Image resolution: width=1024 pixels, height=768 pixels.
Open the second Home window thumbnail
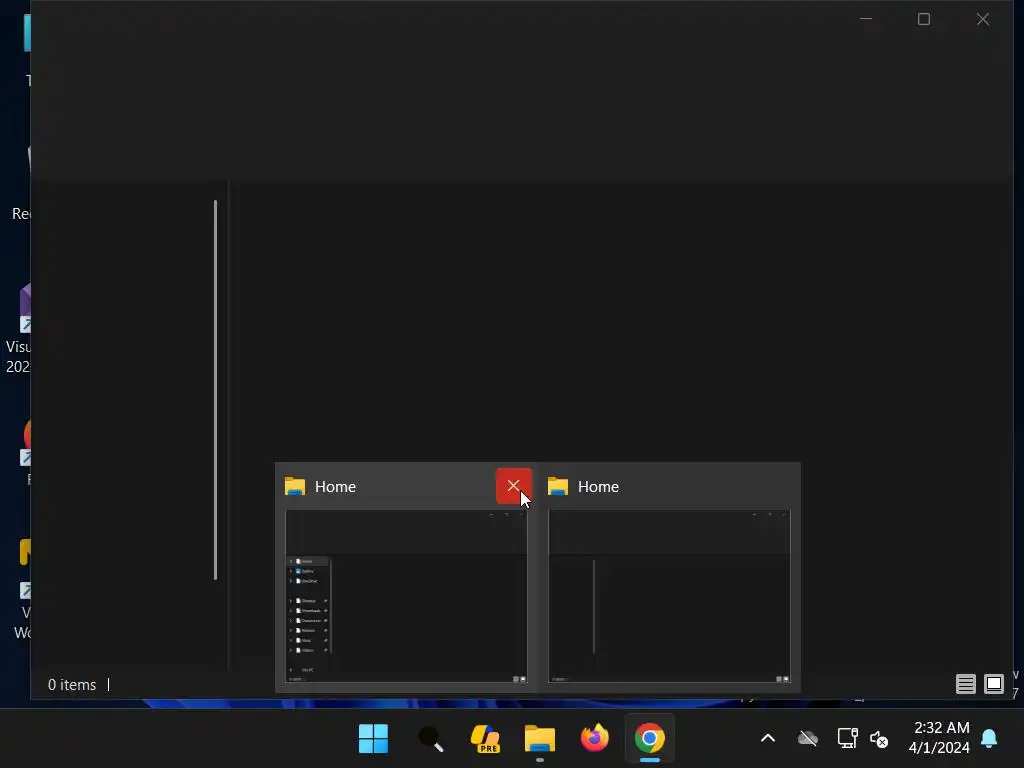(x=669, y=596)
